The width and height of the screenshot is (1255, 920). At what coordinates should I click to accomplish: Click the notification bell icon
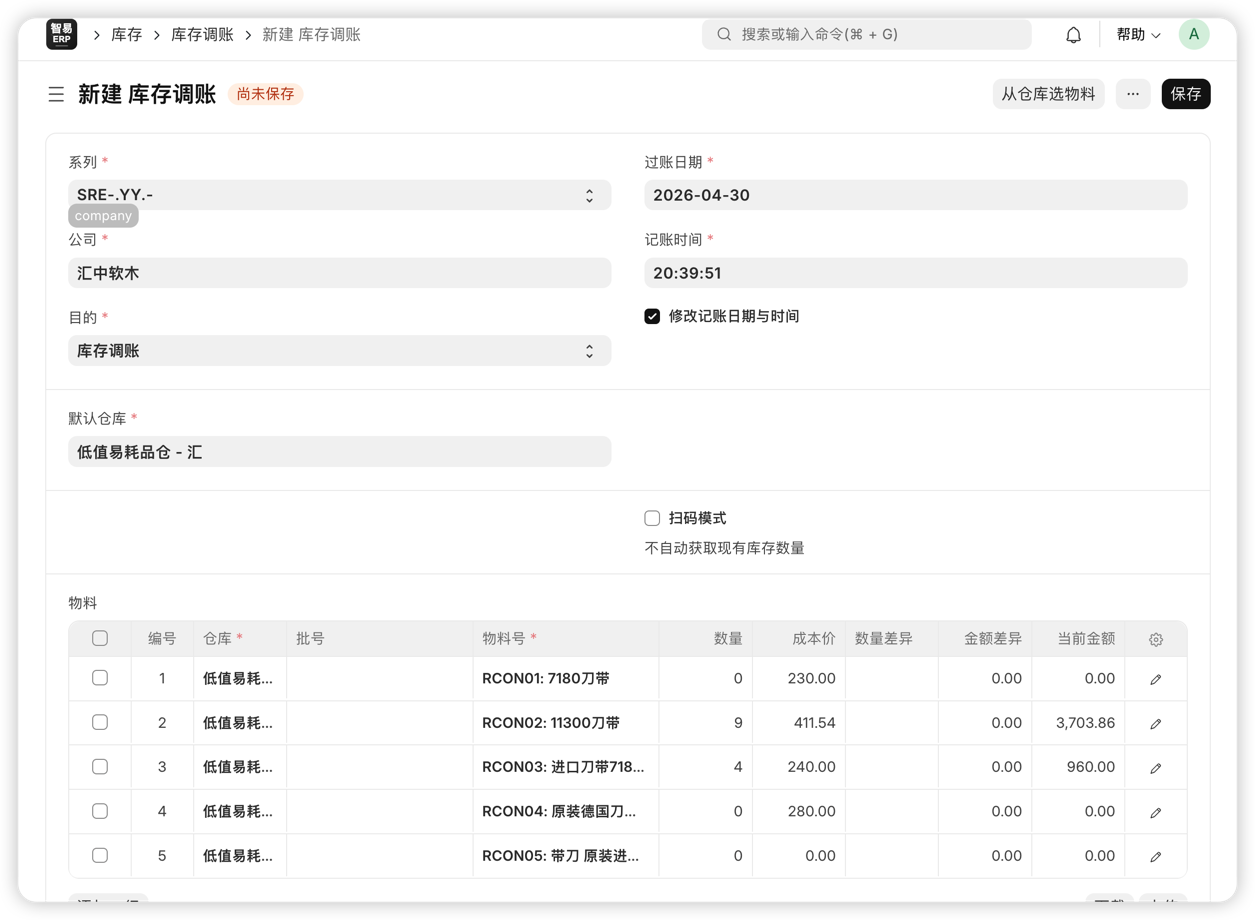(1073, 35)
